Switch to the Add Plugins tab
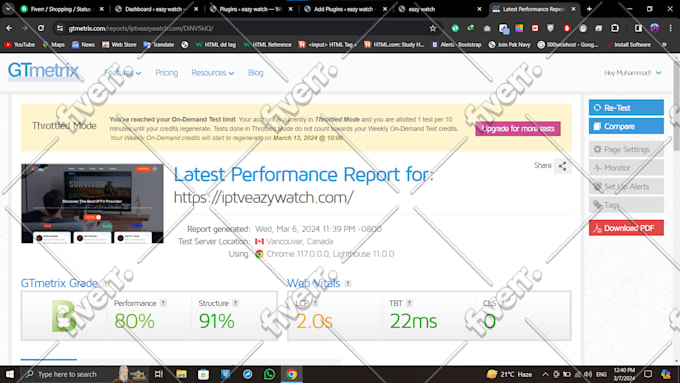The width and height of the screenshot is (680, 383). pos(346,9)
